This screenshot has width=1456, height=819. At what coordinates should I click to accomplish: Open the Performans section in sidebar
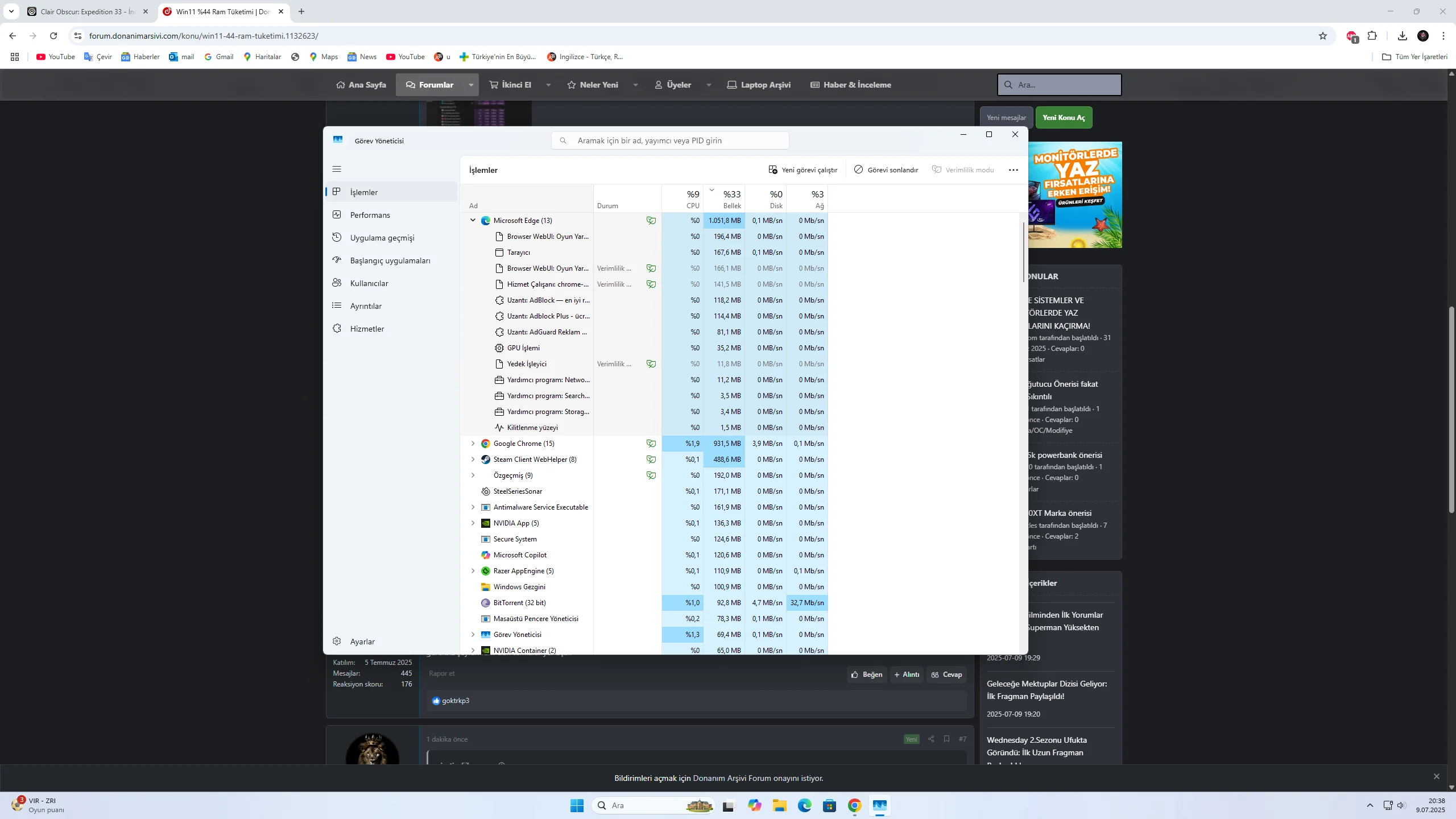(370, 215)
